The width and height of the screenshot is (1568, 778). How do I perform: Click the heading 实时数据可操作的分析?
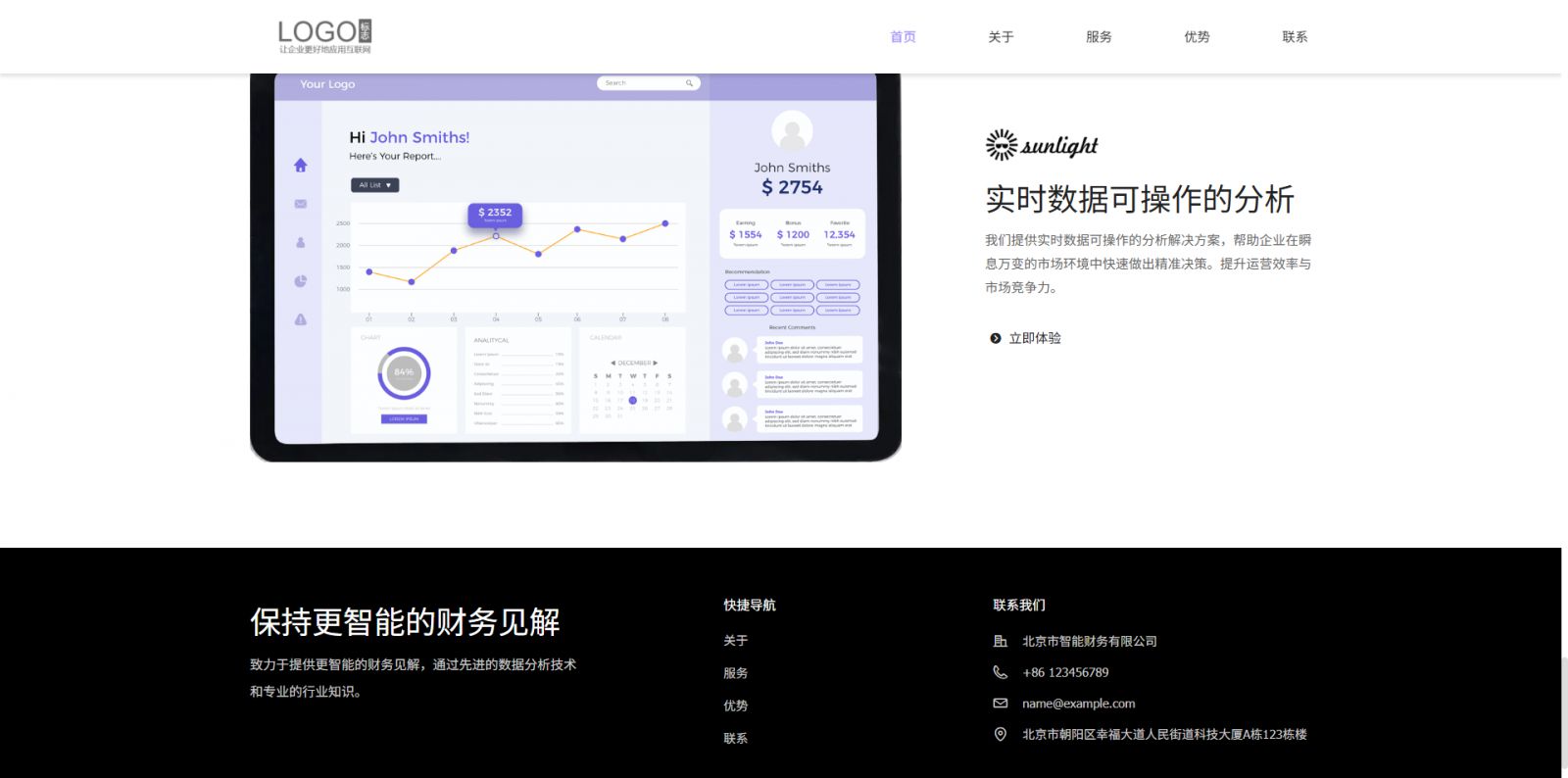[1140, 199]
